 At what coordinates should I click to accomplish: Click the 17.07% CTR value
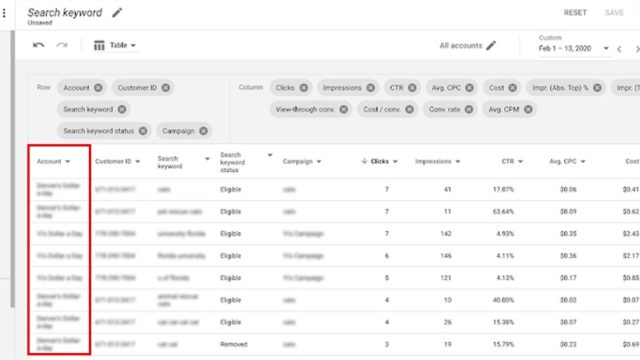click(x=503, y=189)
